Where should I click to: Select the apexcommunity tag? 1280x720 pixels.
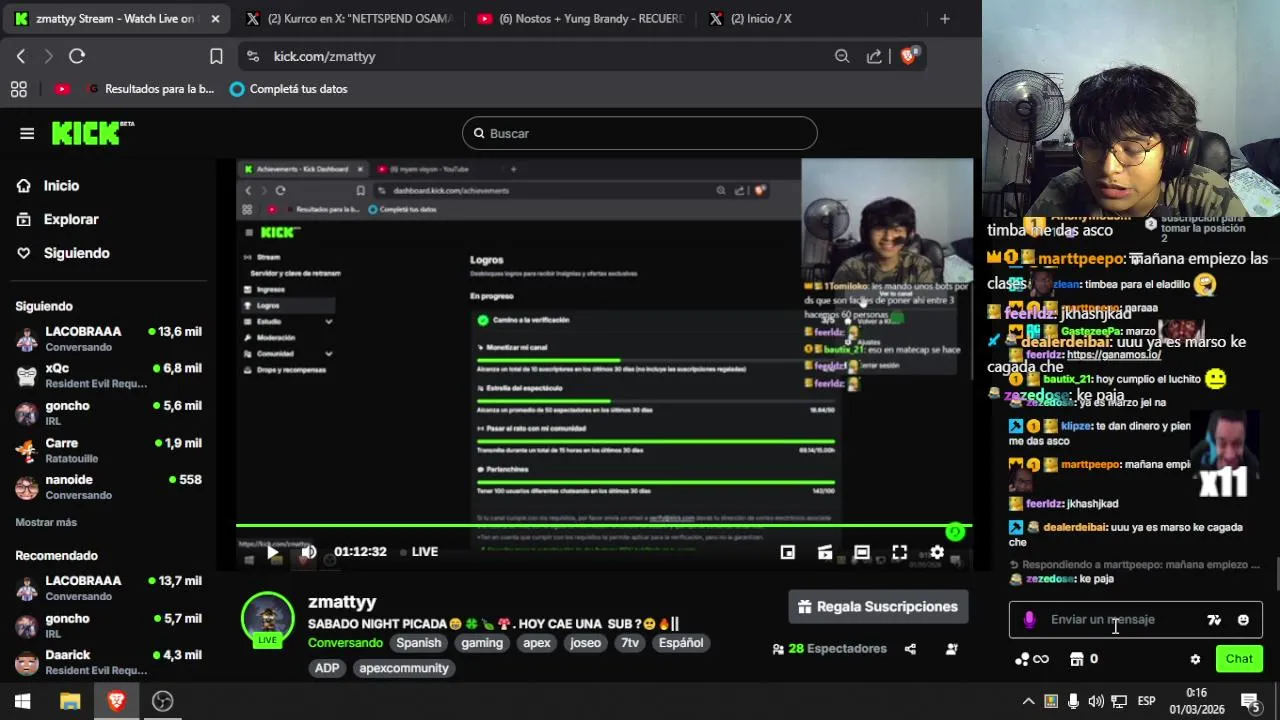(x=404, y=668)
